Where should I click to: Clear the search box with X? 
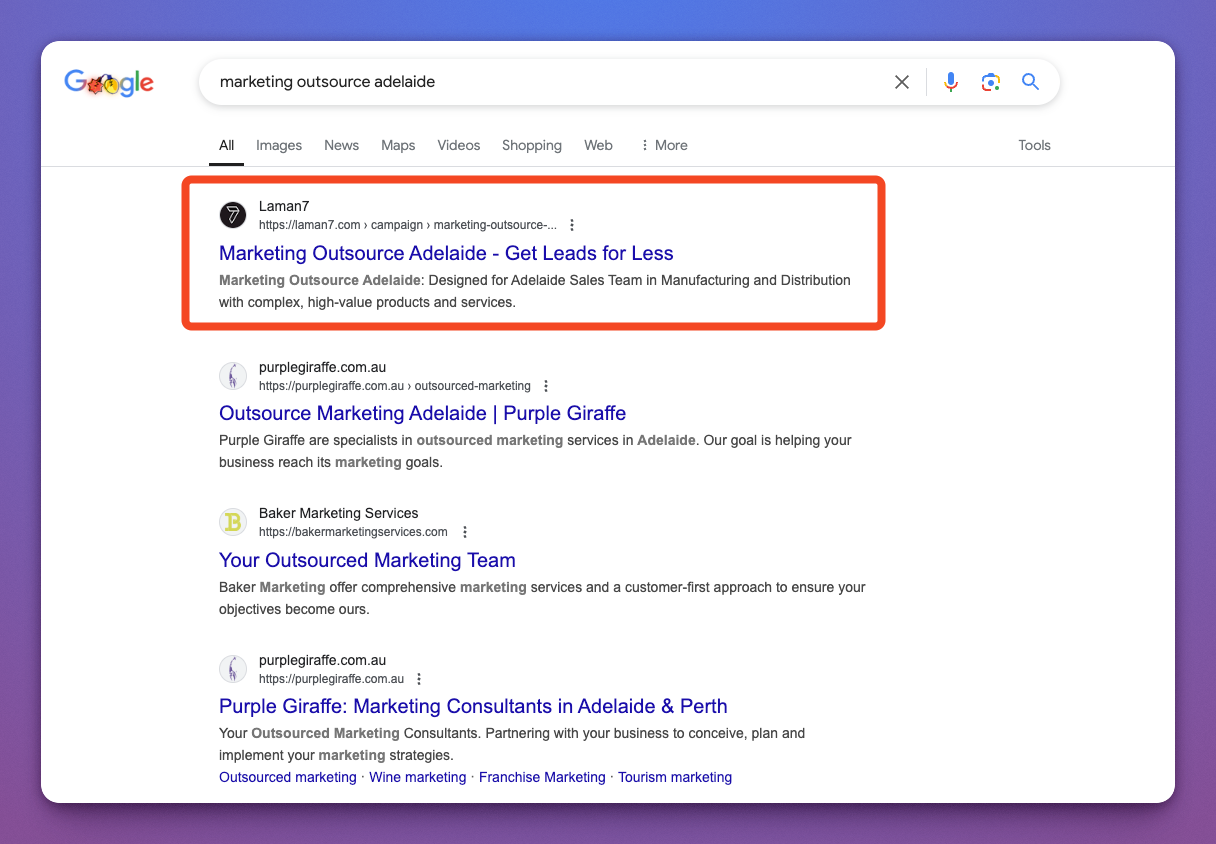tap(901, 82)
